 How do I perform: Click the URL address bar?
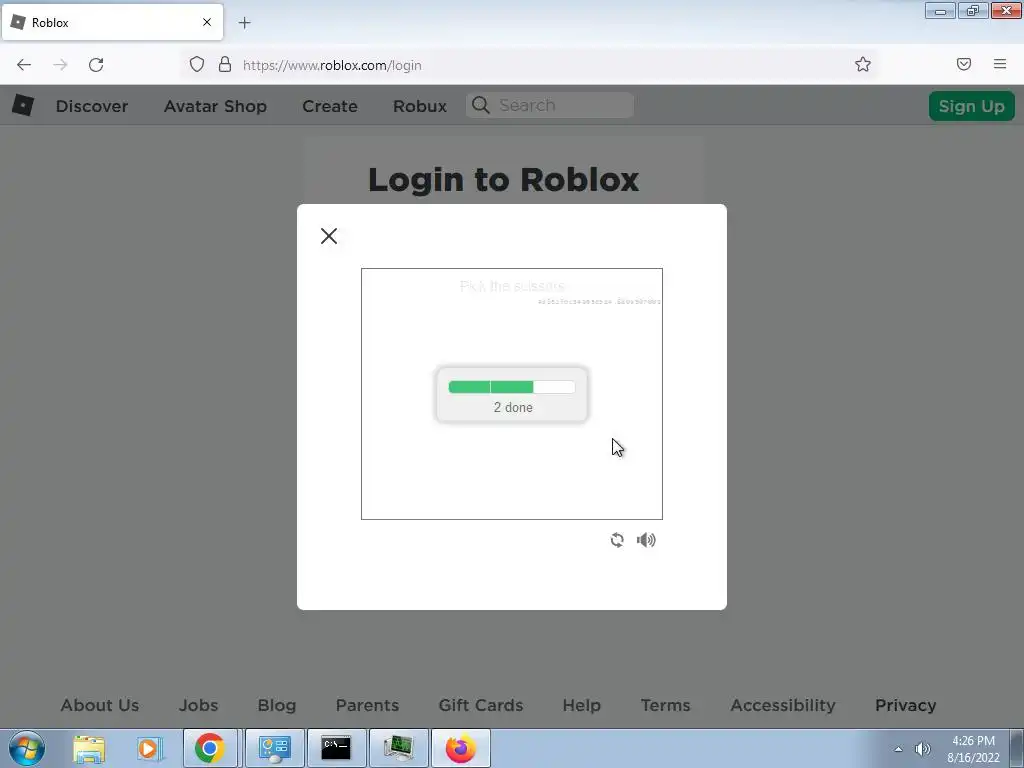click(529, 65)
